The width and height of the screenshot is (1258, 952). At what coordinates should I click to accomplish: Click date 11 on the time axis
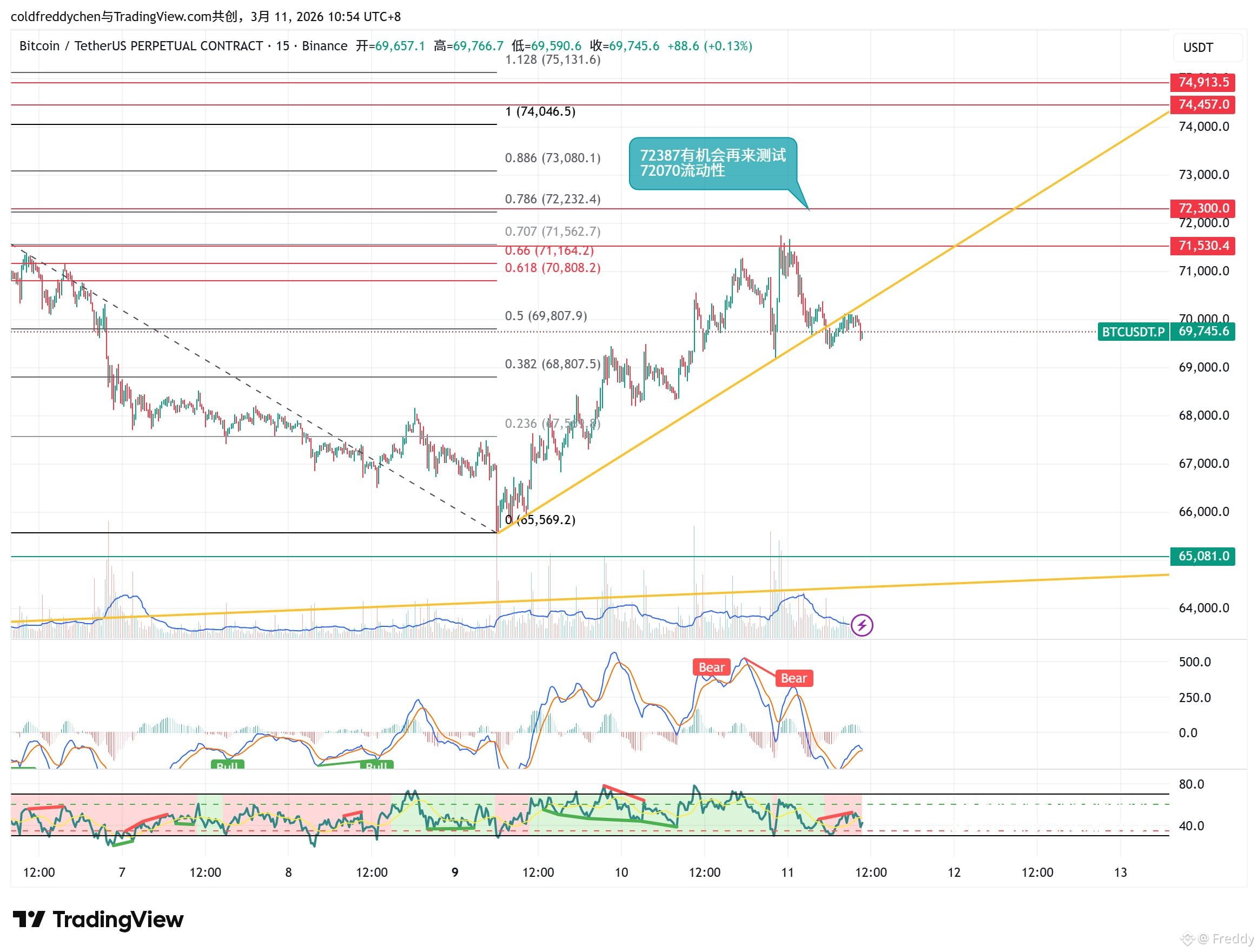pyautogui.click(x=787, y=872)
